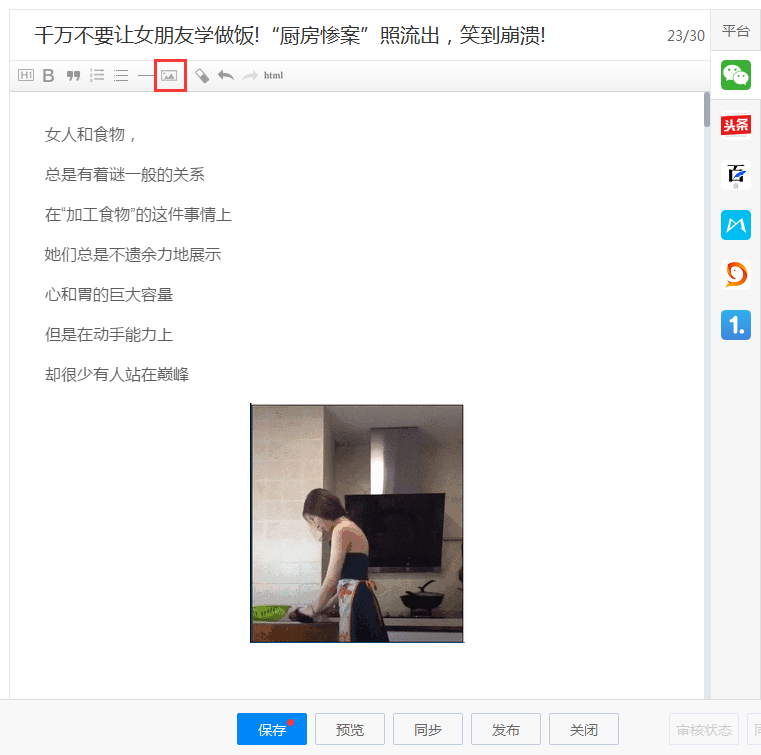The height and width of the screenshot is (755, 761).
Task: Create an unordered bullet list
Action: (121, 76)
